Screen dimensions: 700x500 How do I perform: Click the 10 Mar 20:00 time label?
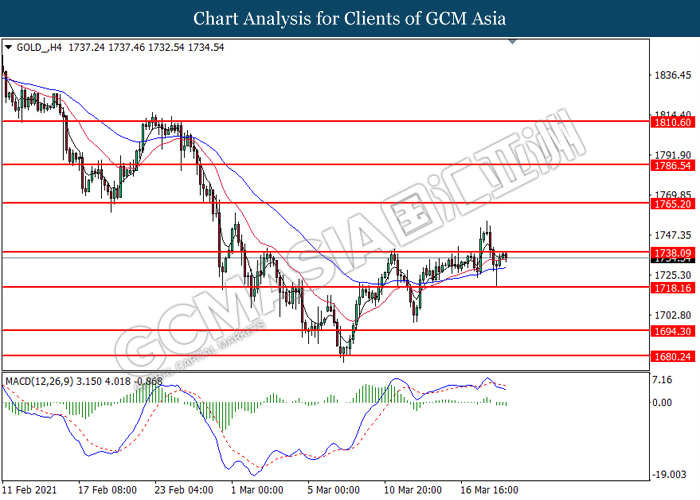coord(413,490)
